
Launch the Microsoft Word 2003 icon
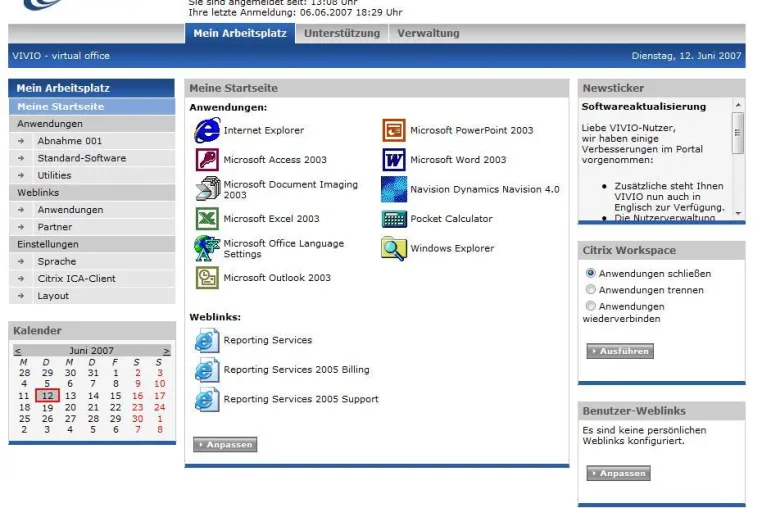[394, 159]
